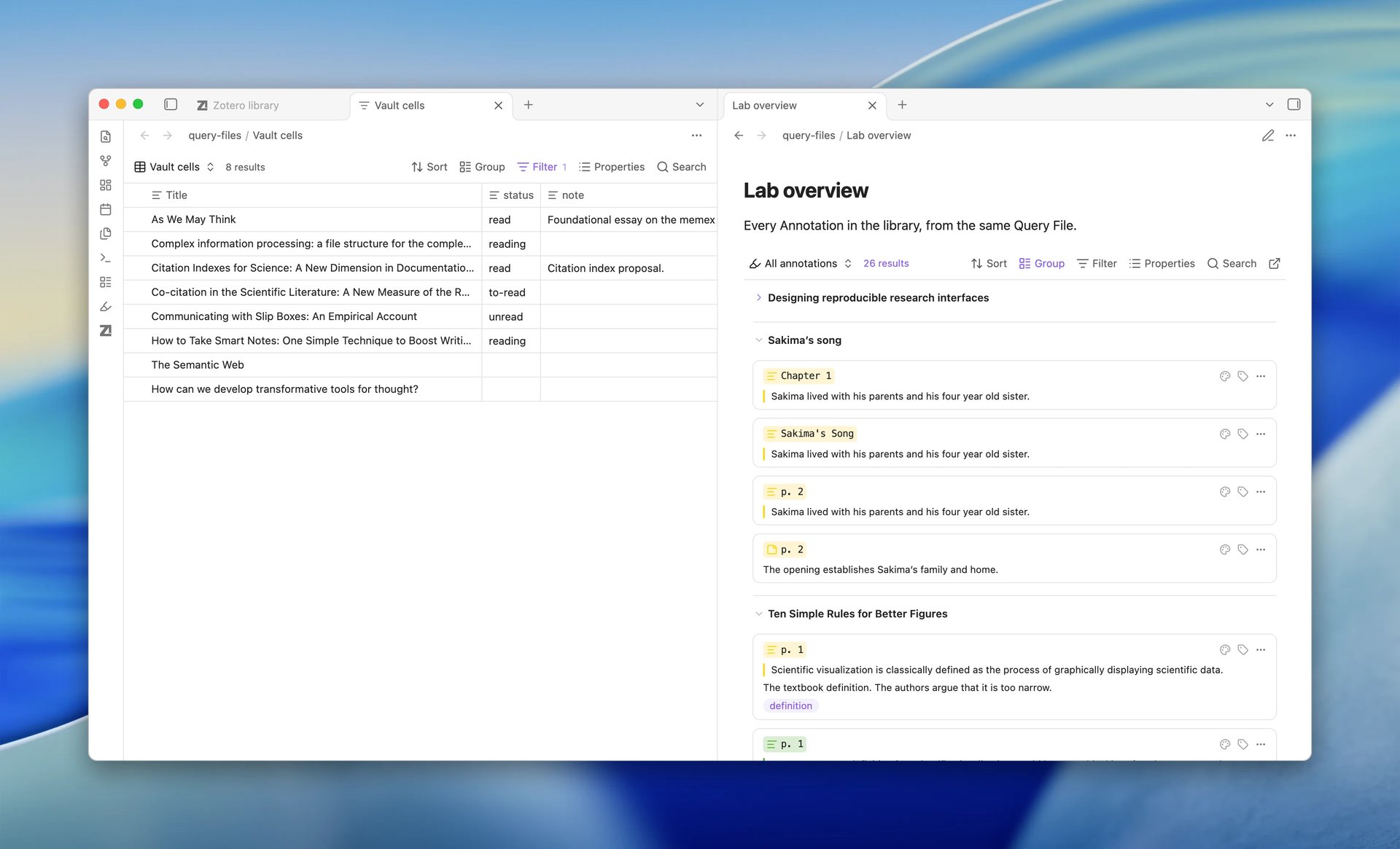Add a tag to the Chapter 1 annotation
The width and height of the screenshot is (1400, 849).
pos(1243,376)
